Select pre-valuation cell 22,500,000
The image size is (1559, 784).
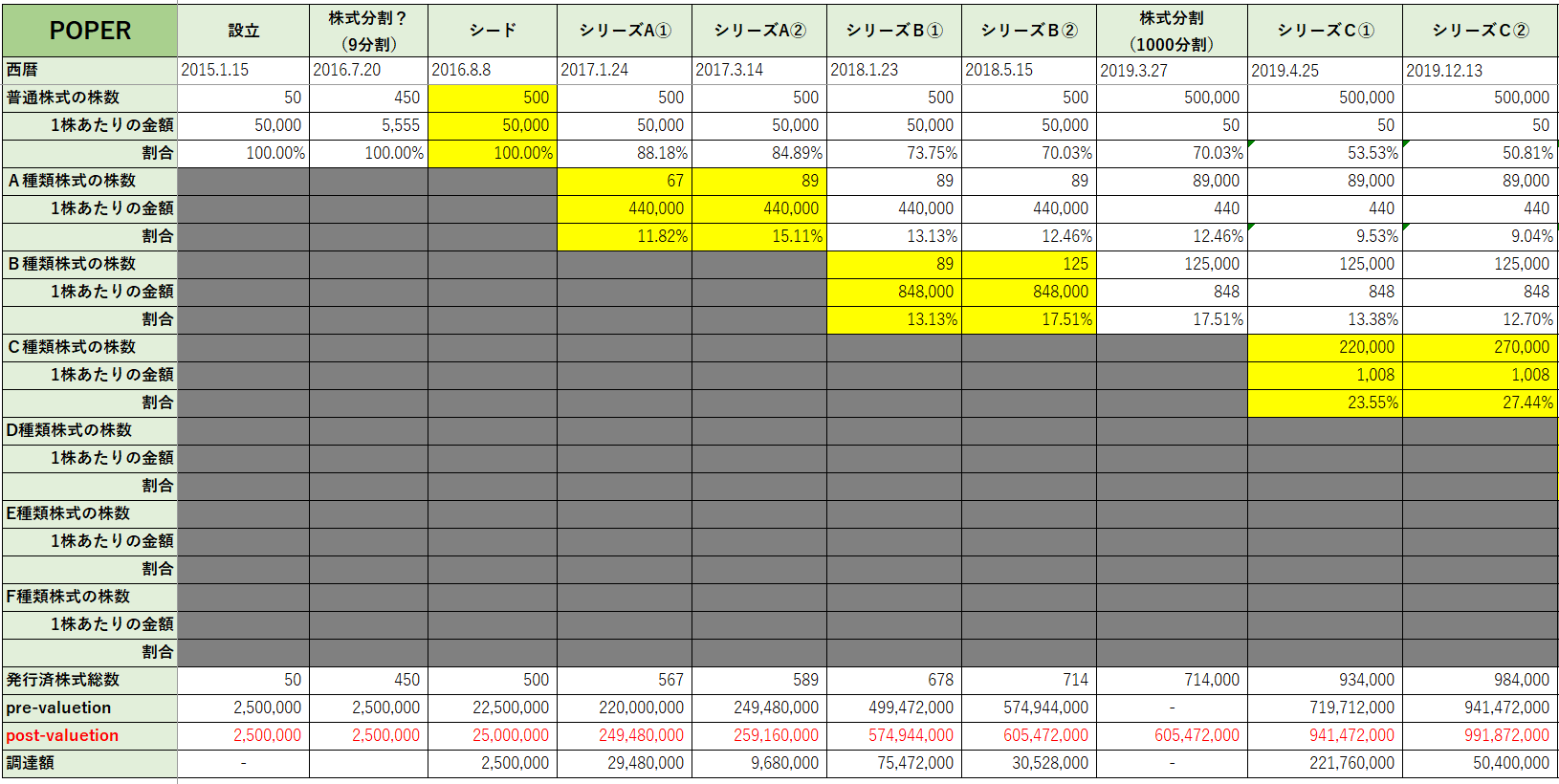493,708
